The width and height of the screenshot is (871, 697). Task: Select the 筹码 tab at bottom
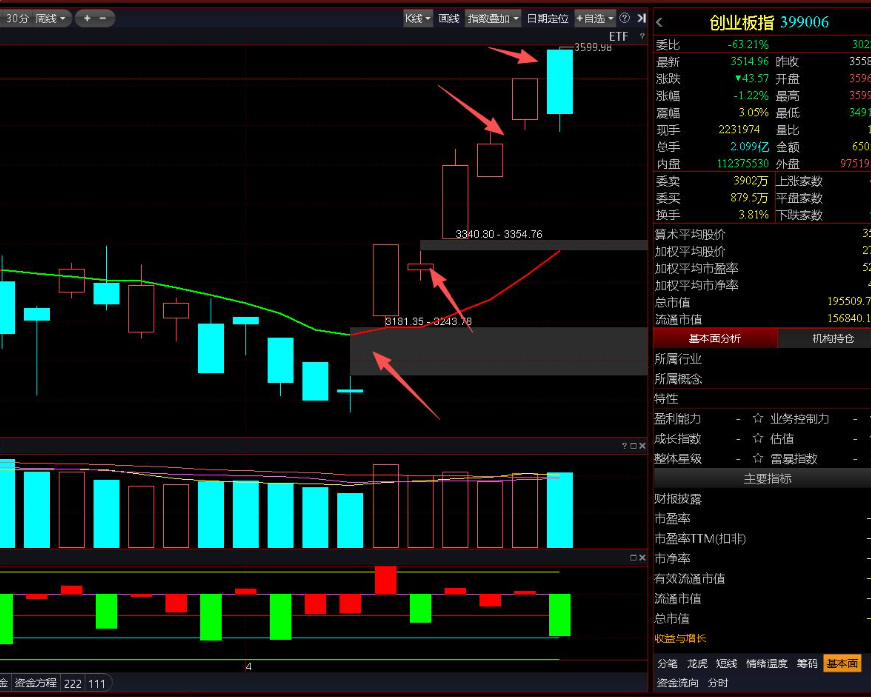click(x=806, y=663)
